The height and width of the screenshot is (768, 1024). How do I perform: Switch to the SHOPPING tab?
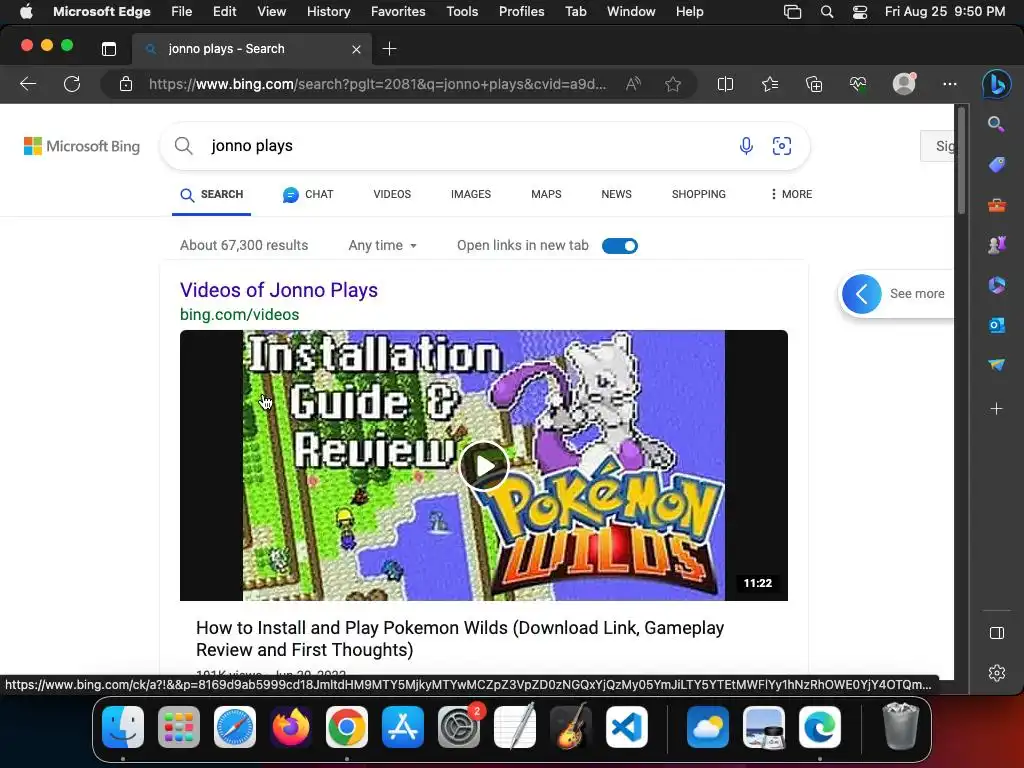(699, 194)
